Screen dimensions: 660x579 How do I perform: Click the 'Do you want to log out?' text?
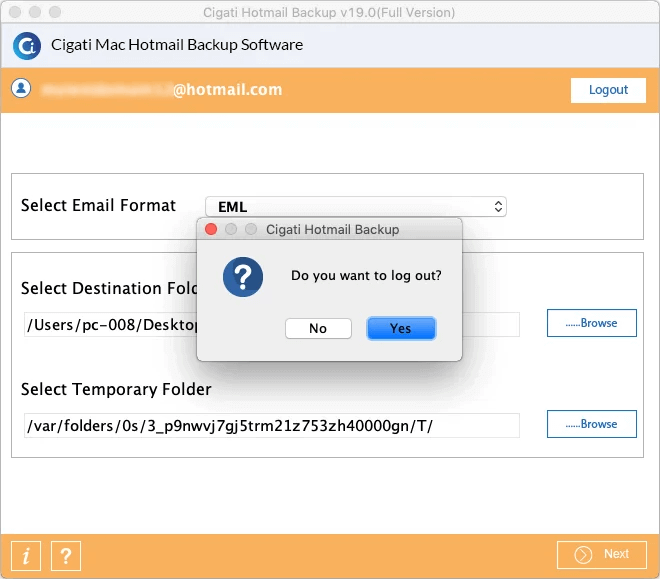tap(366, 276)
